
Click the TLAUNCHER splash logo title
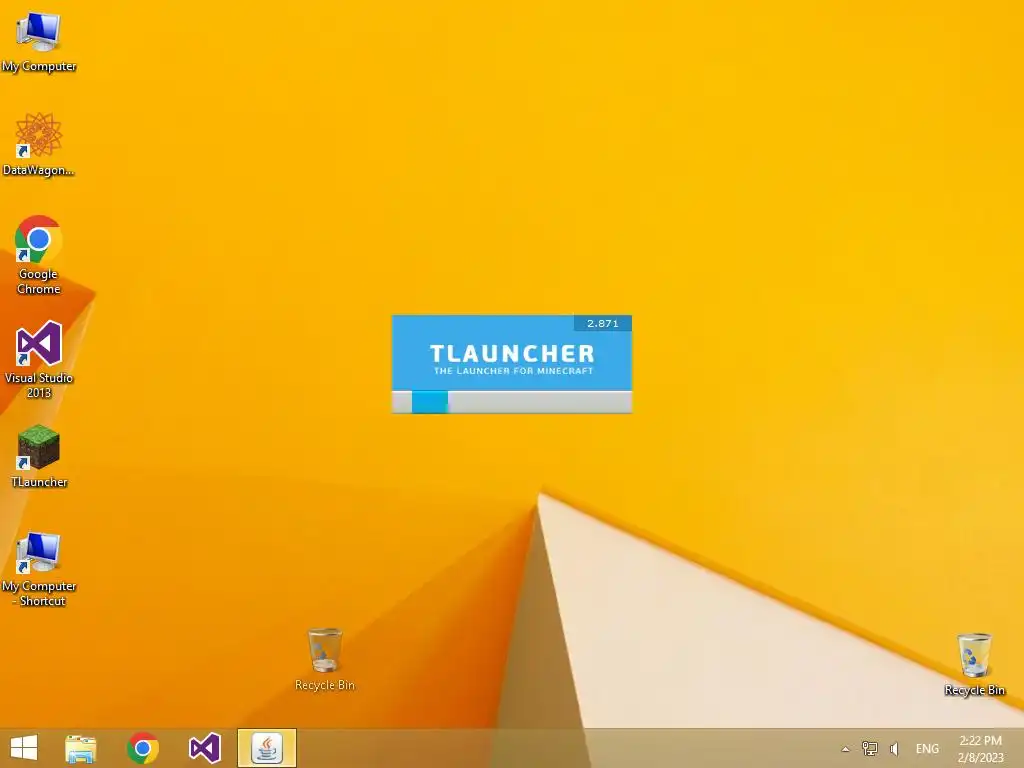[512, 353]
